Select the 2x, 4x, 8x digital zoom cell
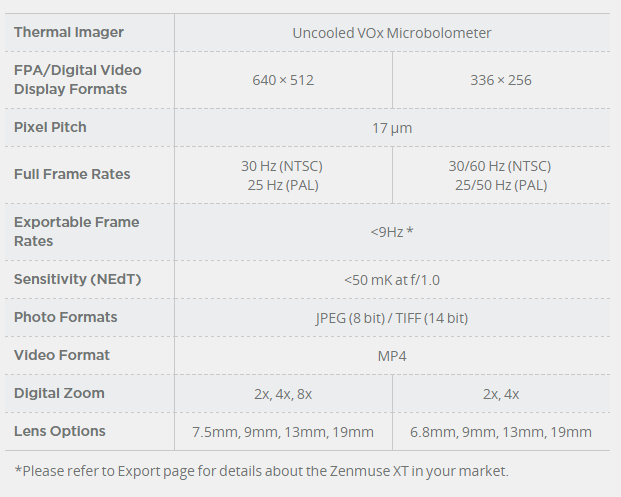The height and width of the screenshot is (497, 621). (x=283, y=394)
